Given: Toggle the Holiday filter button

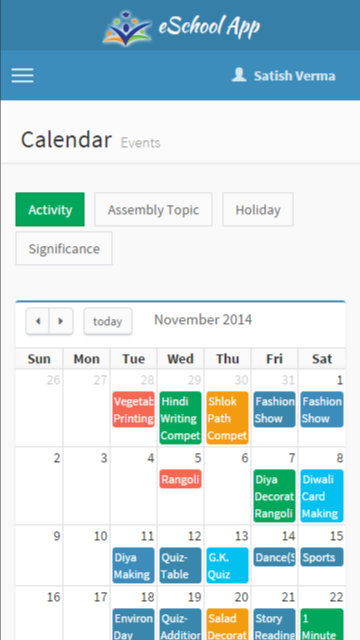Looking at the screenshot, I should (258, 209).
